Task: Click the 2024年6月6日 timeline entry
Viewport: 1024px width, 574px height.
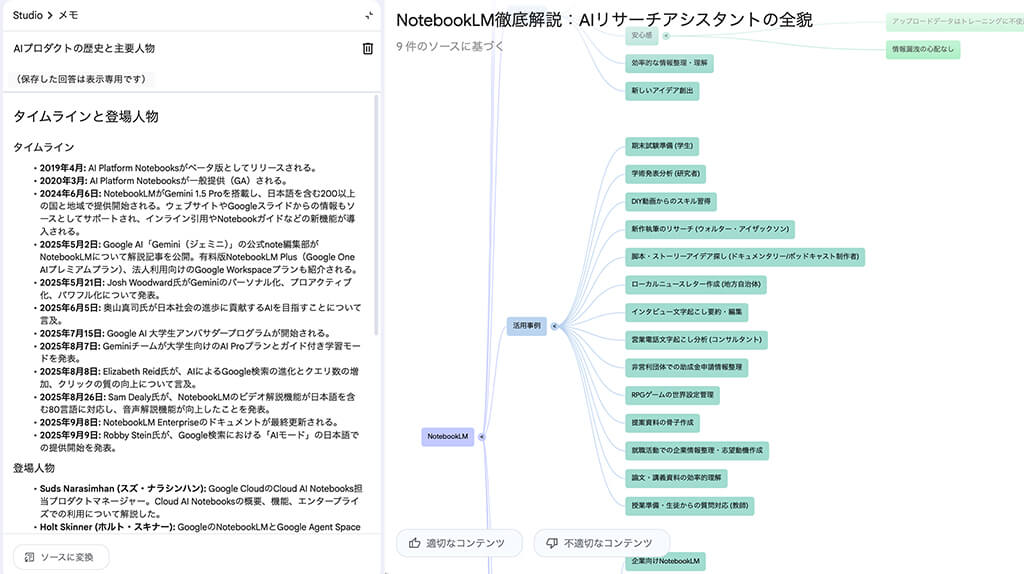Action: click(x=198, y=212)
